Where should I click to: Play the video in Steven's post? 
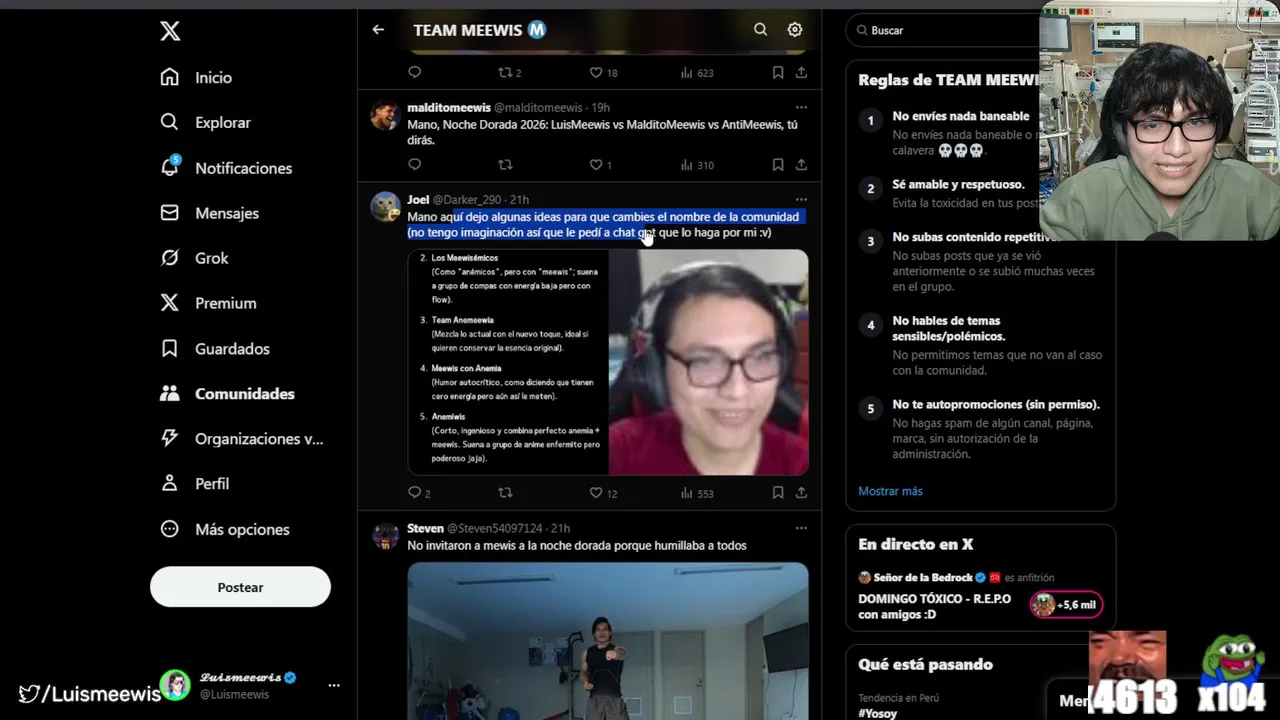pyautogui.click(x=608, y=641)
